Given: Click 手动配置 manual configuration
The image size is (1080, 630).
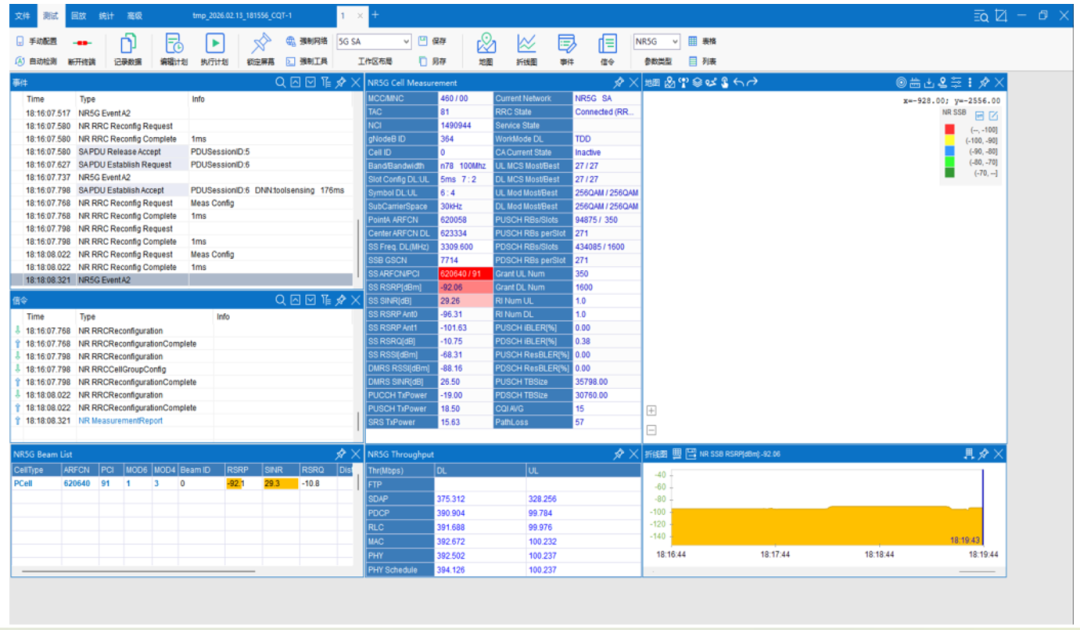Looking at the screenshot, I should [x=36, y=41].
